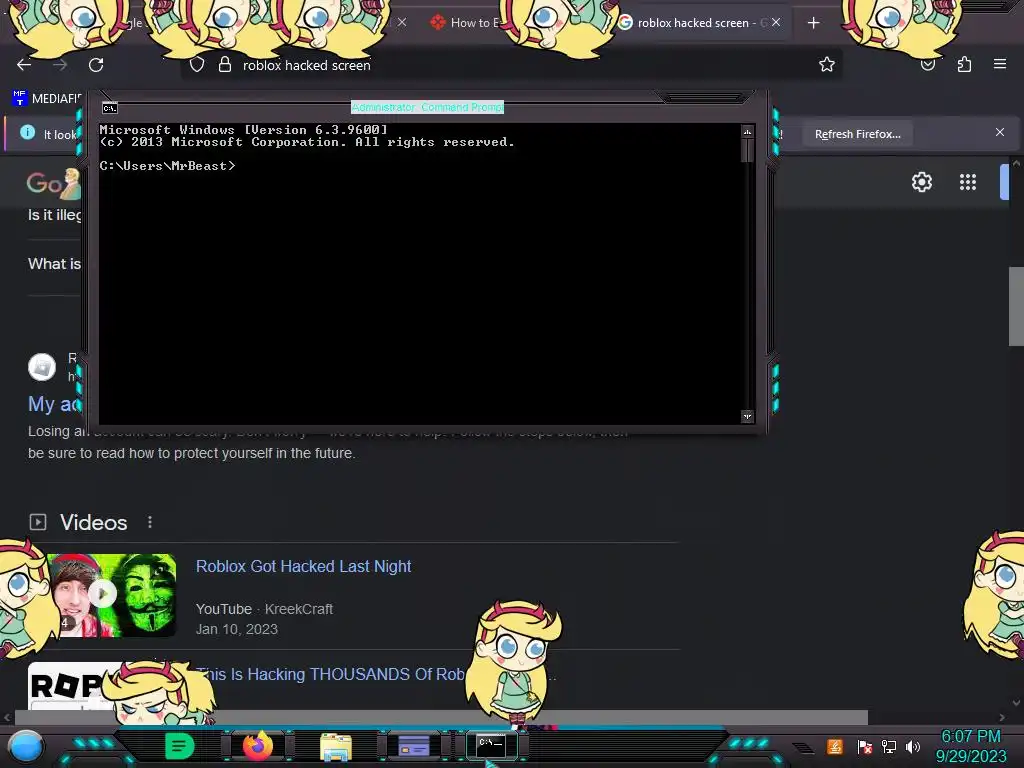Open 'Roblox Got Hacked Last Night' video link
The height and width of the screenshot is (768, 1024).
click(304, 566)
